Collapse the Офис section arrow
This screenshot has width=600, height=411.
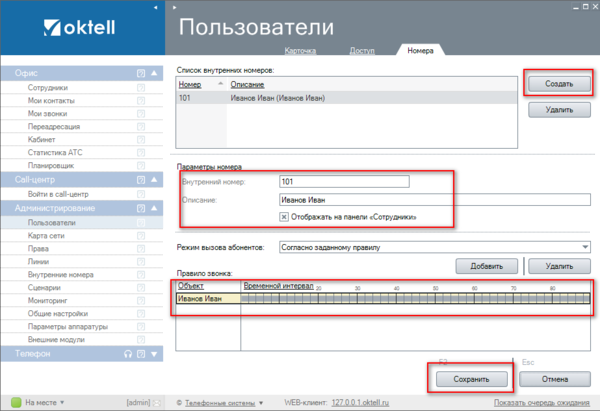click(153, 73)
